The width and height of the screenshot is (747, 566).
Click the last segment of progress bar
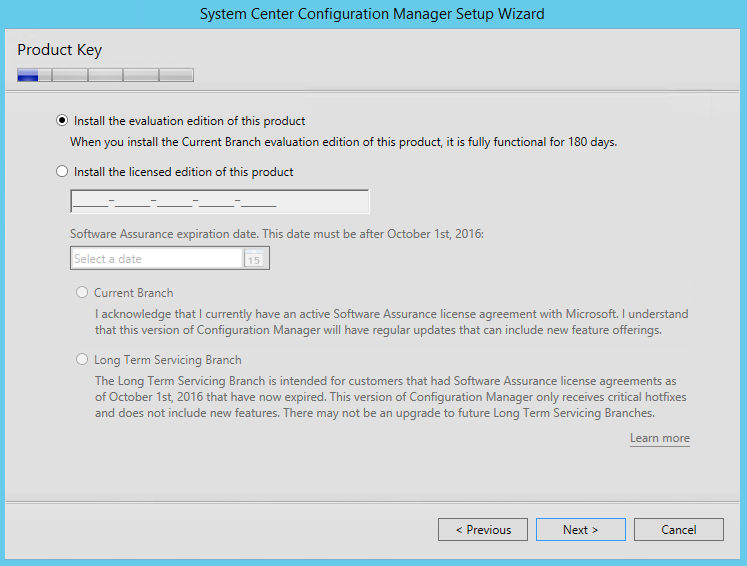point(176,75)
